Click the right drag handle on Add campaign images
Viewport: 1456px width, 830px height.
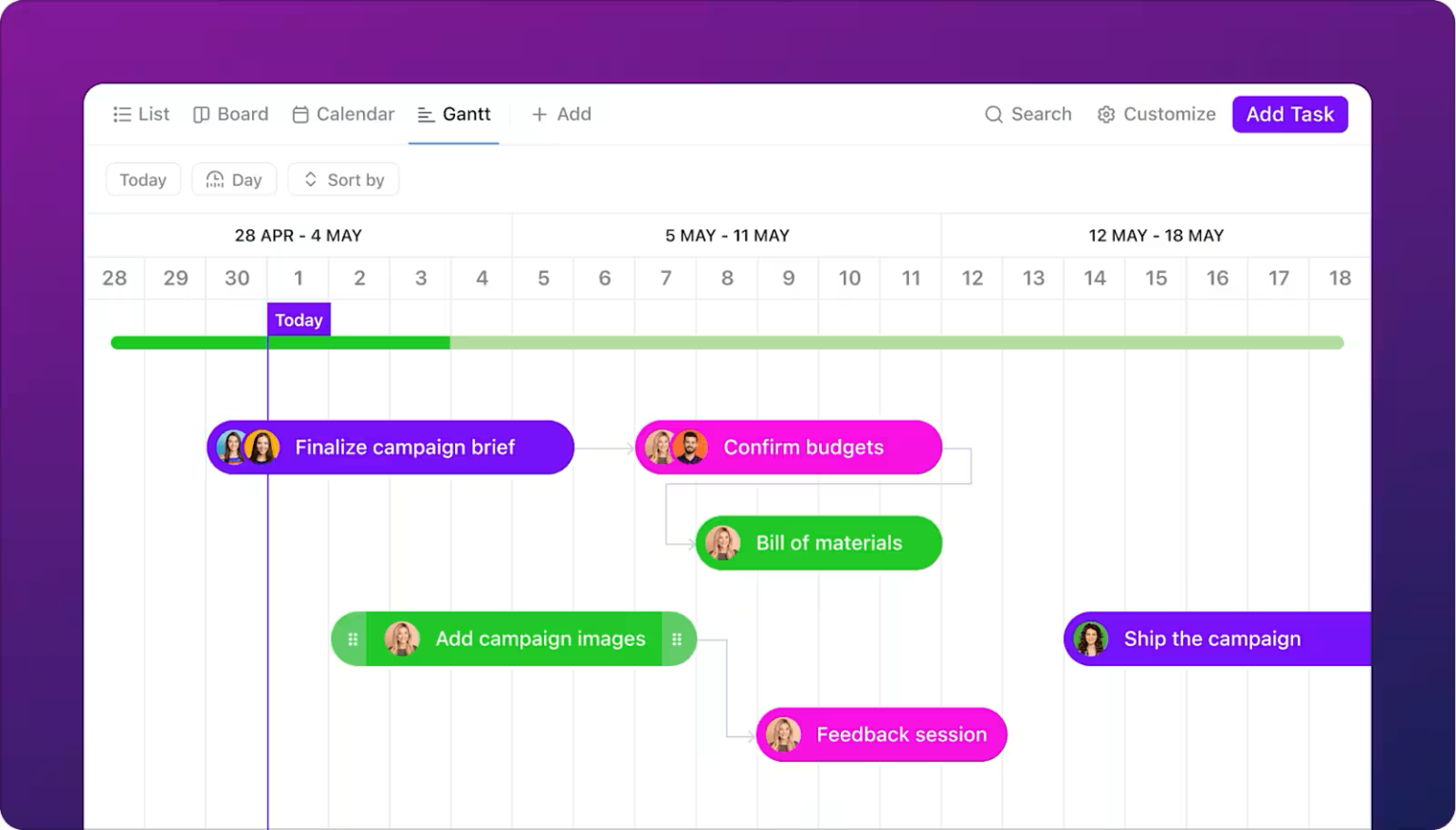(x=677, y=639)
